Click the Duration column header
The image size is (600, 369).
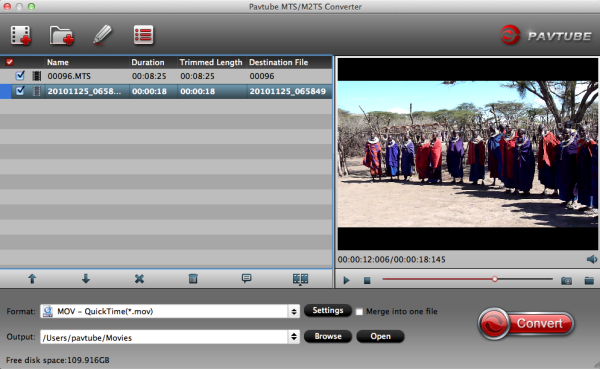[148, 62]
